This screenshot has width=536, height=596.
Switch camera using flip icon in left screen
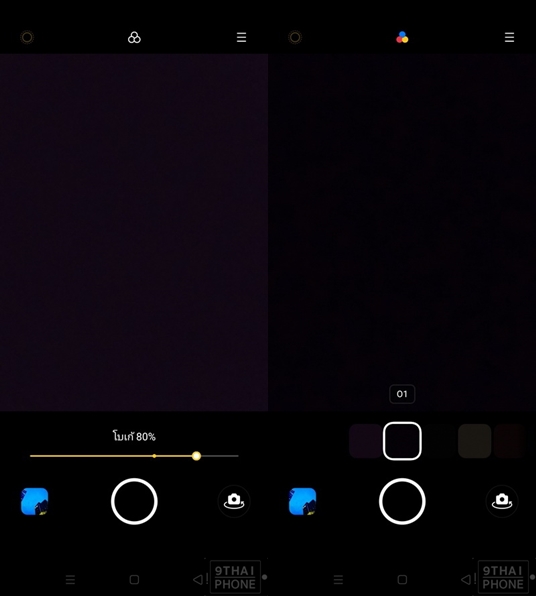(234, 501)
